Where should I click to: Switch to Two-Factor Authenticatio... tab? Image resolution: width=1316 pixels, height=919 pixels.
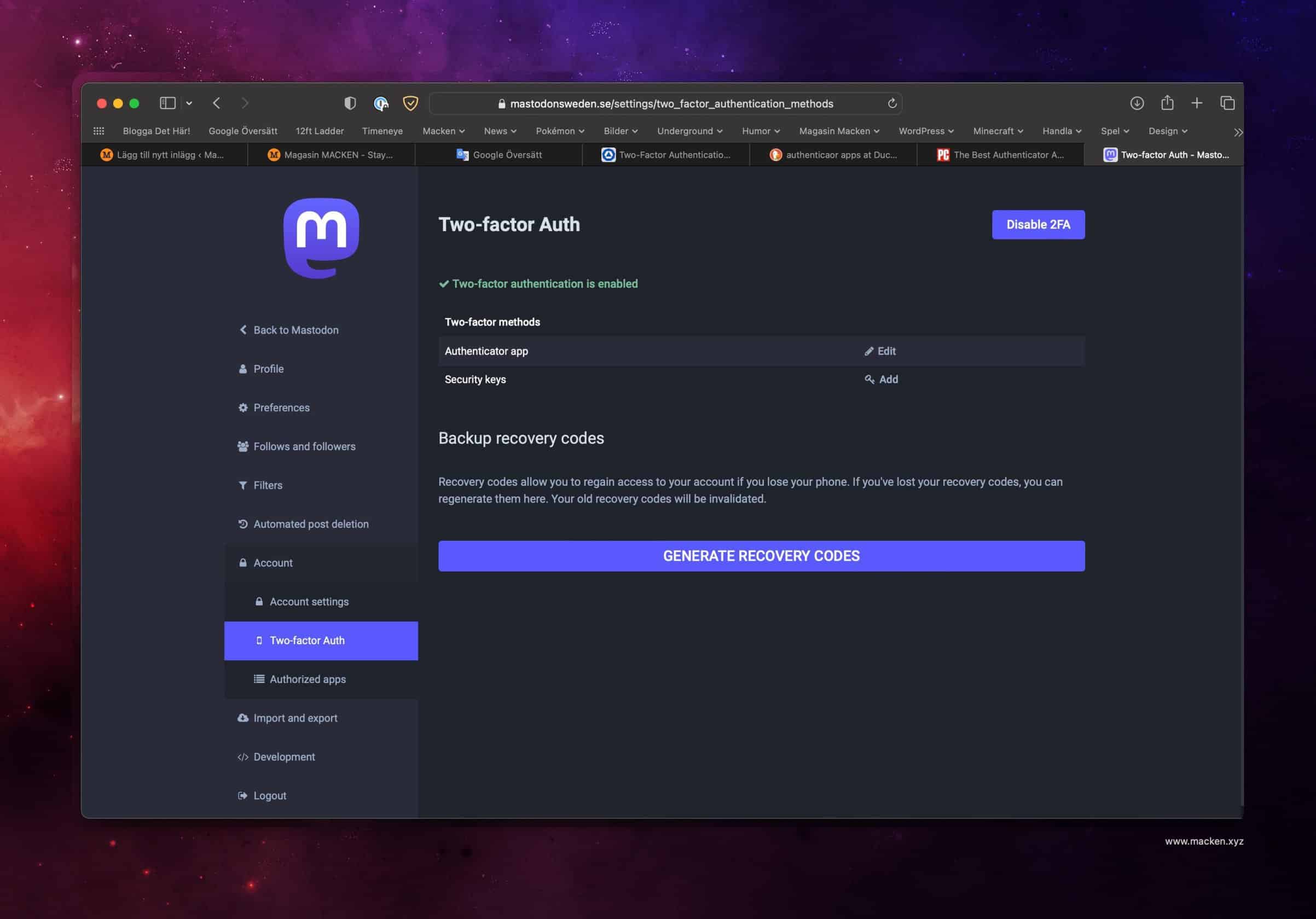666,155
